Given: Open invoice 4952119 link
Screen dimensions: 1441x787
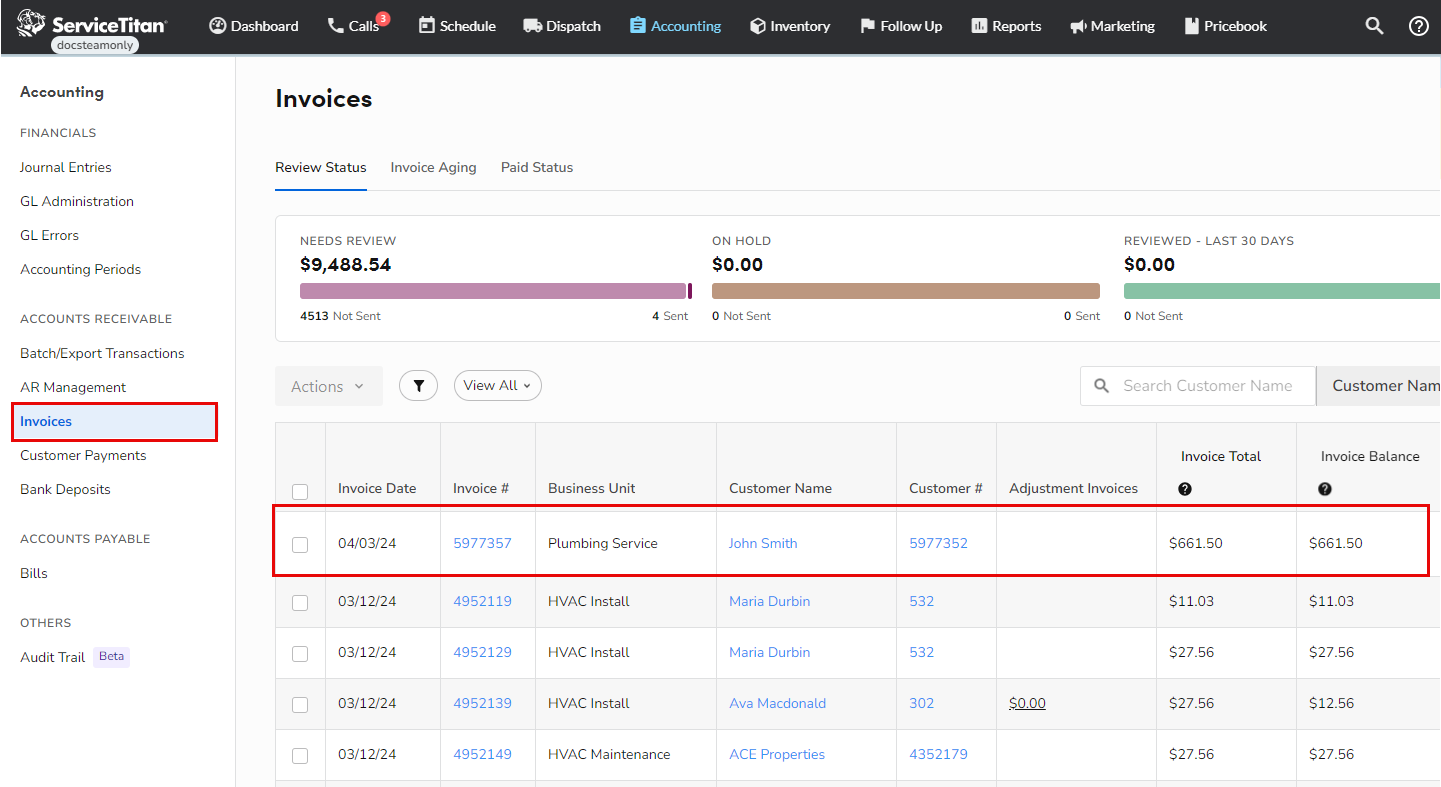Looking at the screenshot, I should coord(482,601).
